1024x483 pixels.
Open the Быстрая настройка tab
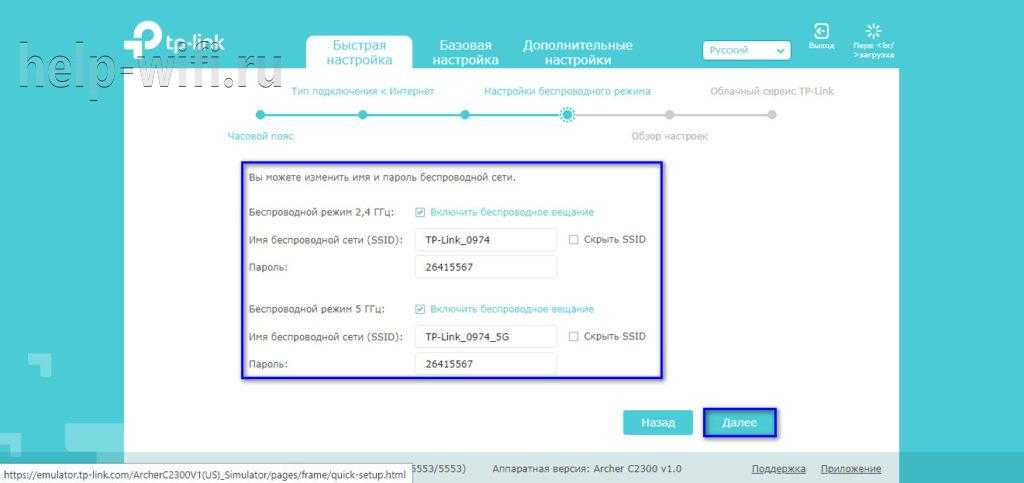coord(359,52)
